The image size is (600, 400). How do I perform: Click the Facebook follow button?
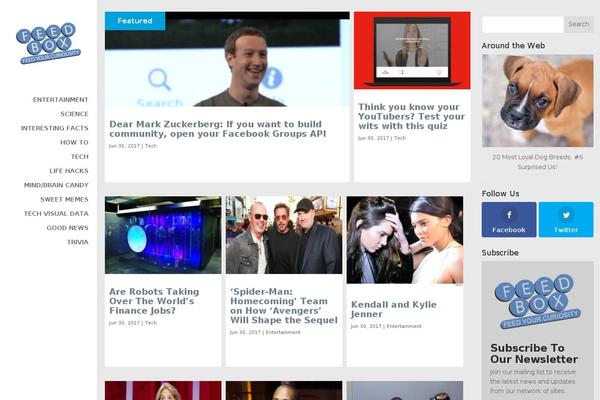click(x=509, y=220)
